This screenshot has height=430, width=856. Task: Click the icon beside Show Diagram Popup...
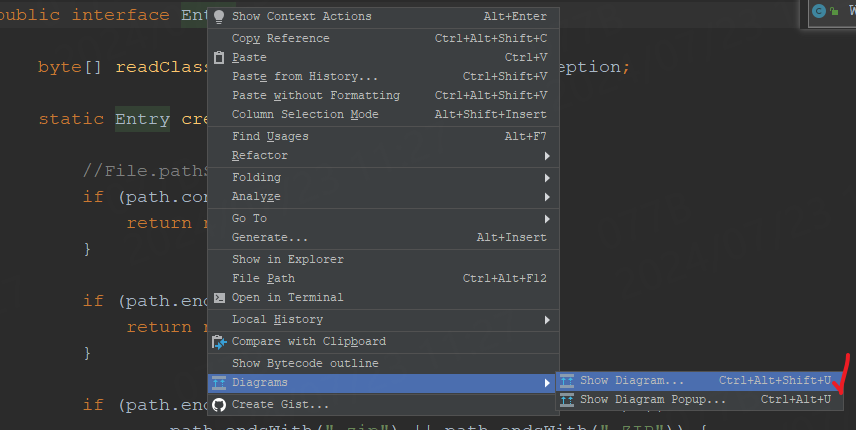click(567, 400)
